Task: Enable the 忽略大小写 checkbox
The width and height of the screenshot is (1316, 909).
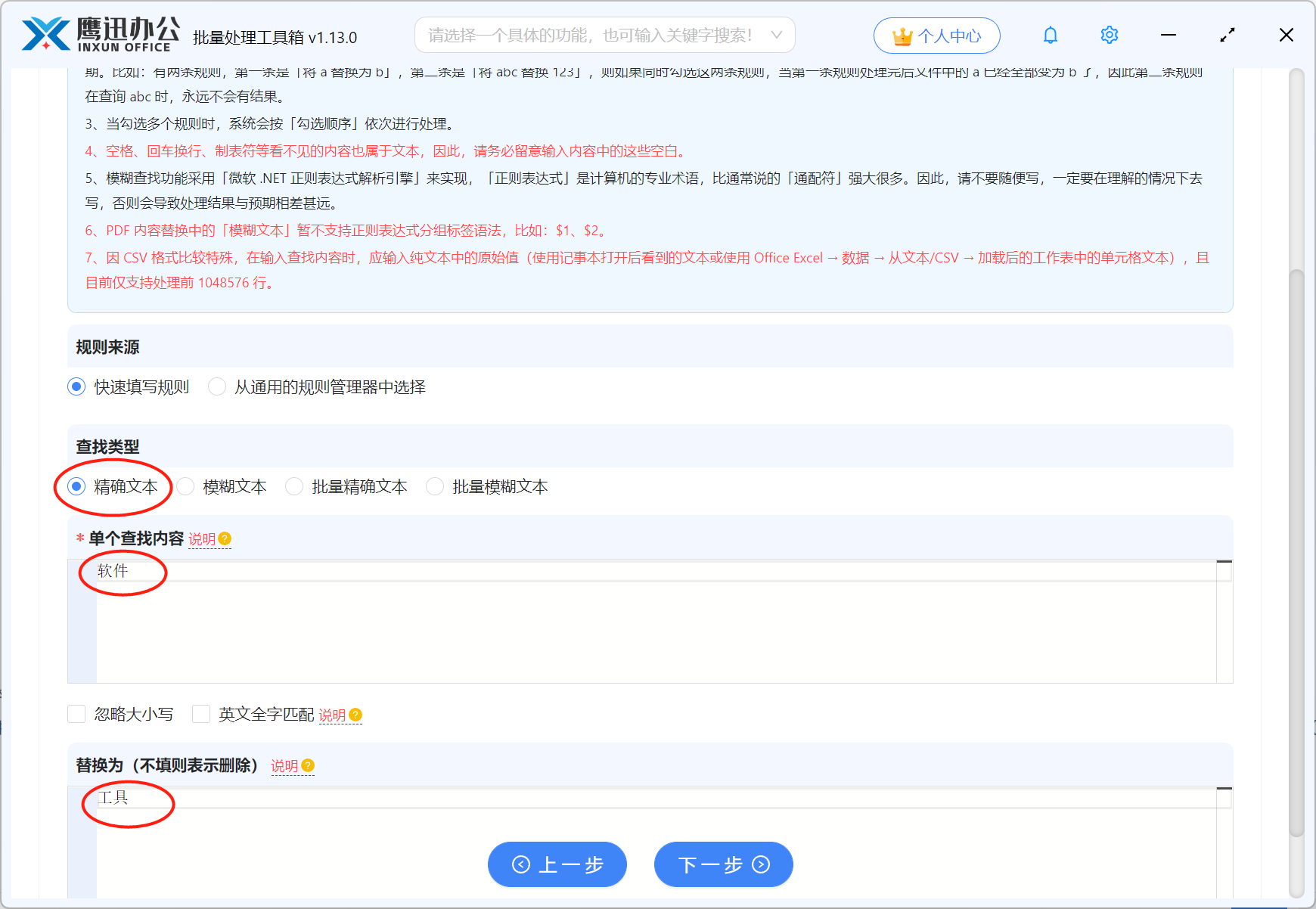Action: (76, 713)
